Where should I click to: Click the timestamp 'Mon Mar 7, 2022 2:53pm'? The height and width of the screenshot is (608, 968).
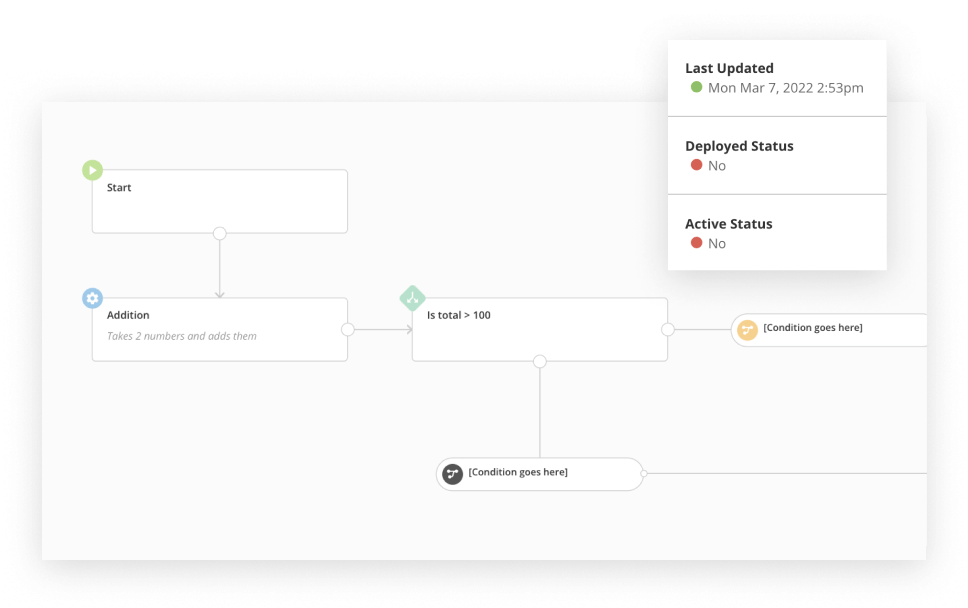pyautogui.click(x=785, y=87)
